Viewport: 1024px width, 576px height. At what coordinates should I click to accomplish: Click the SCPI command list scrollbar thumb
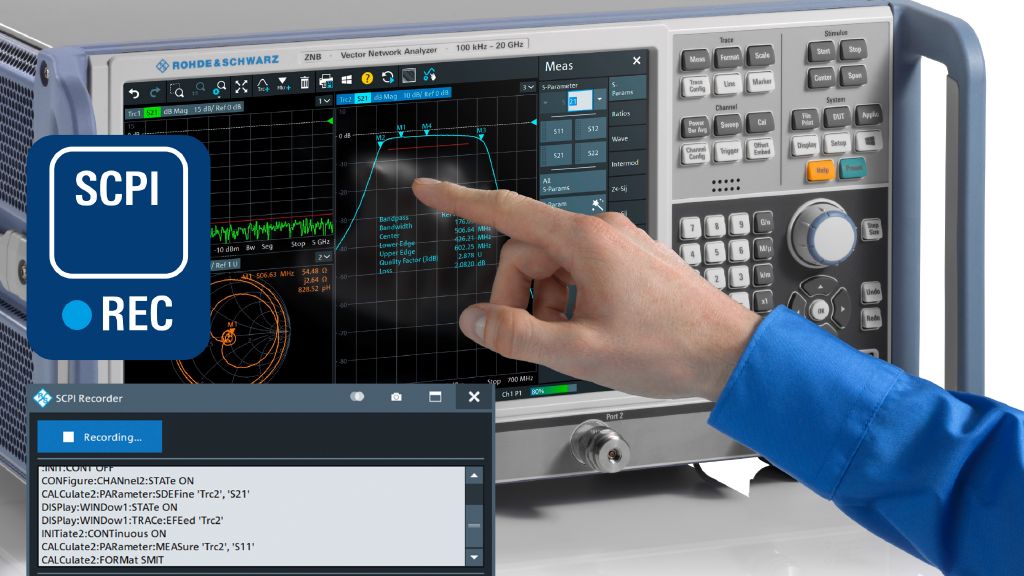click(474, 523)
